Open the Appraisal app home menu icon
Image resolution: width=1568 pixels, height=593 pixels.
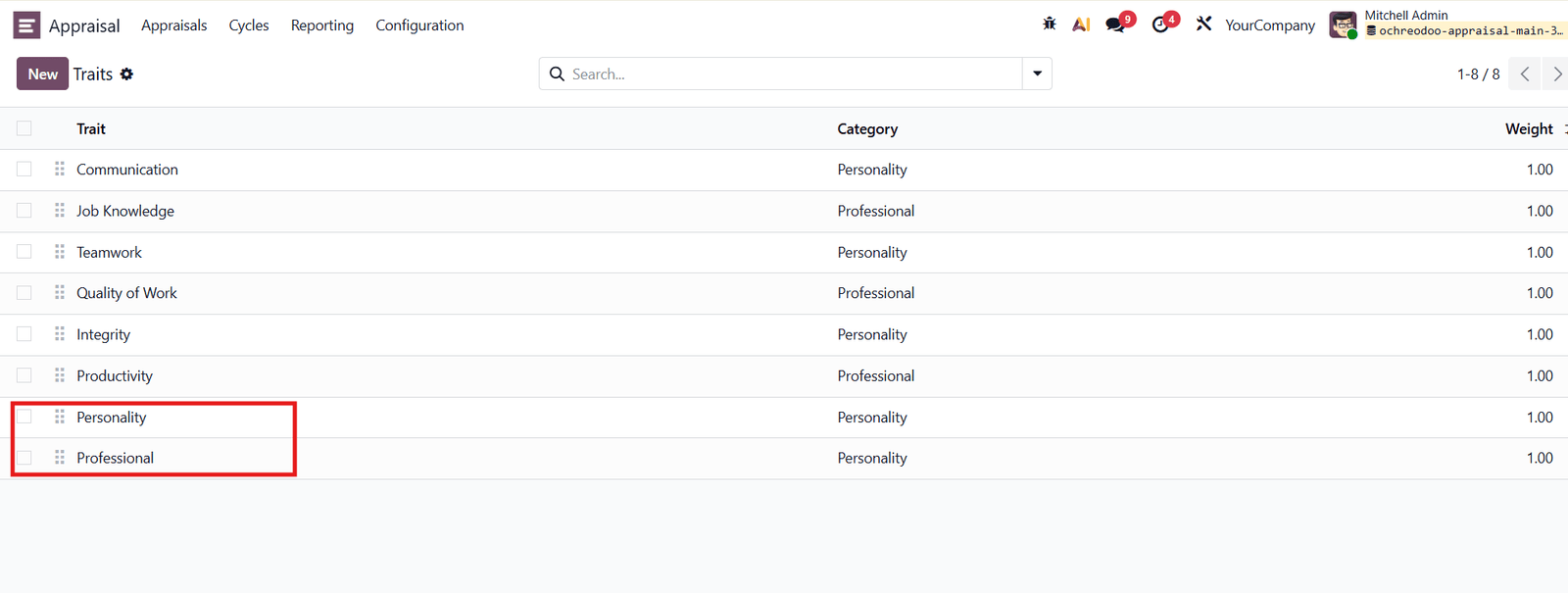[26, 25]
